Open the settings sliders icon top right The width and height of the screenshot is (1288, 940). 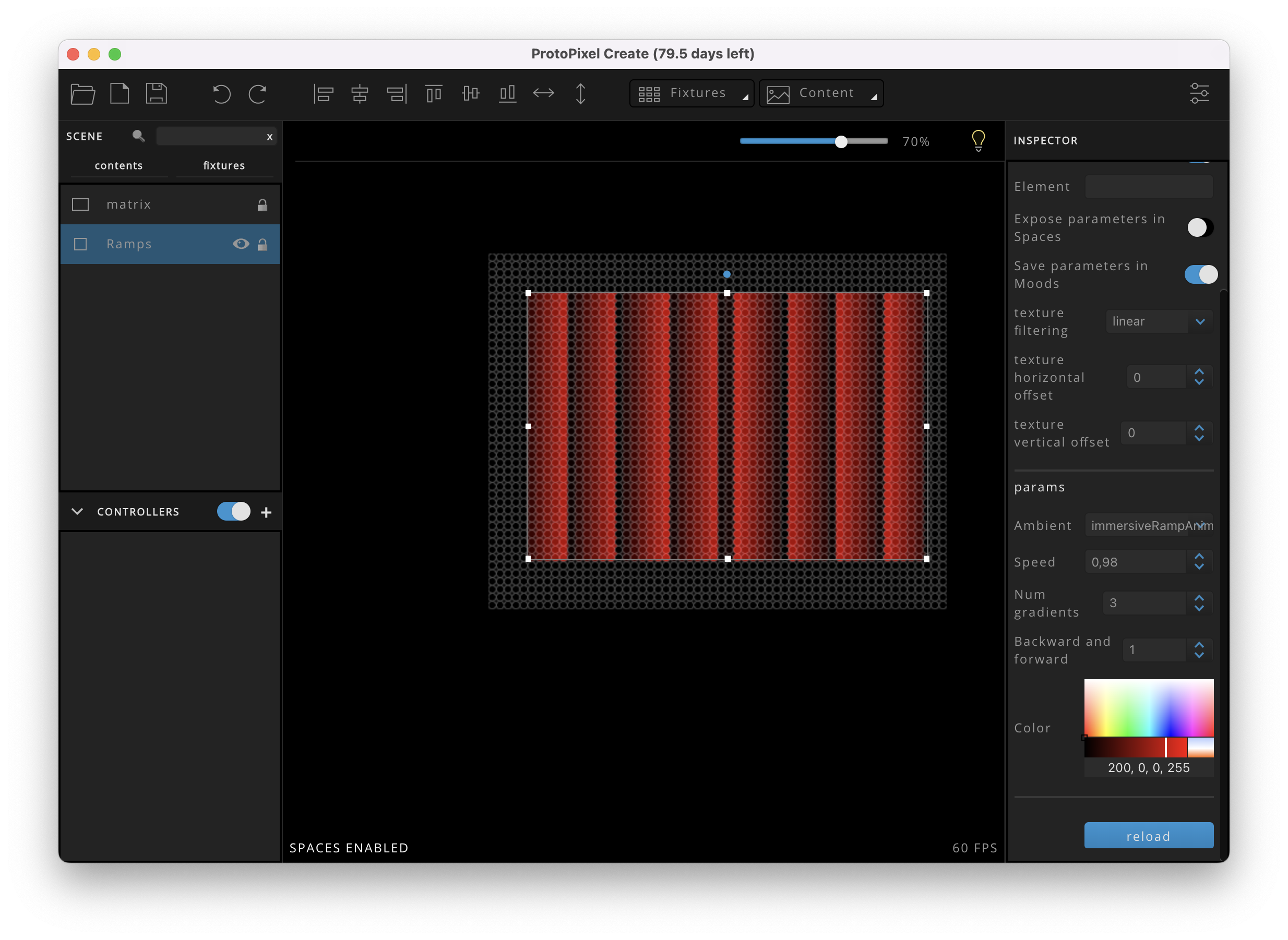[x=1200, y=93]
